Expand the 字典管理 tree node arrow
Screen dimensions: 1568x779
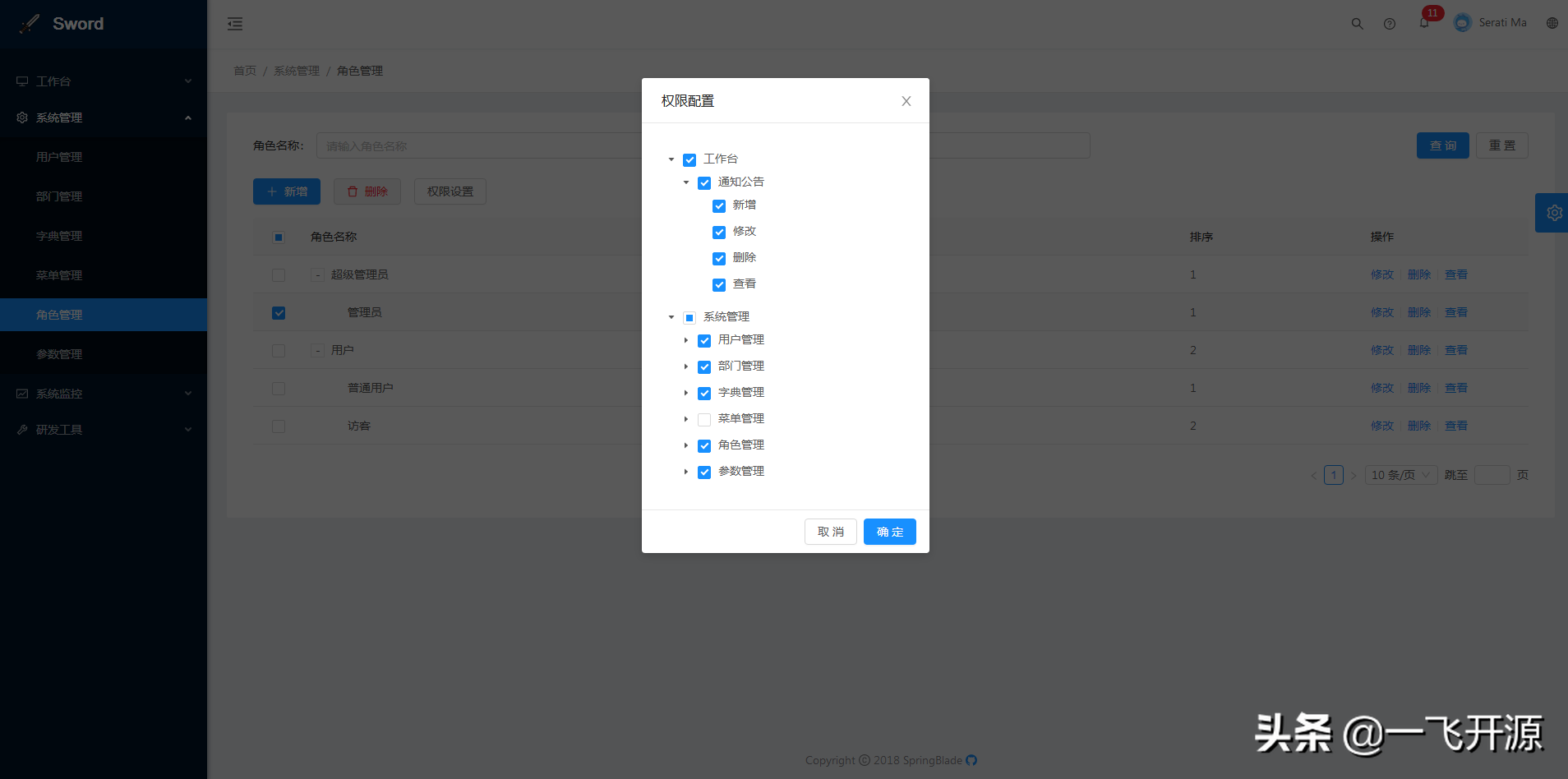point(686,393)
